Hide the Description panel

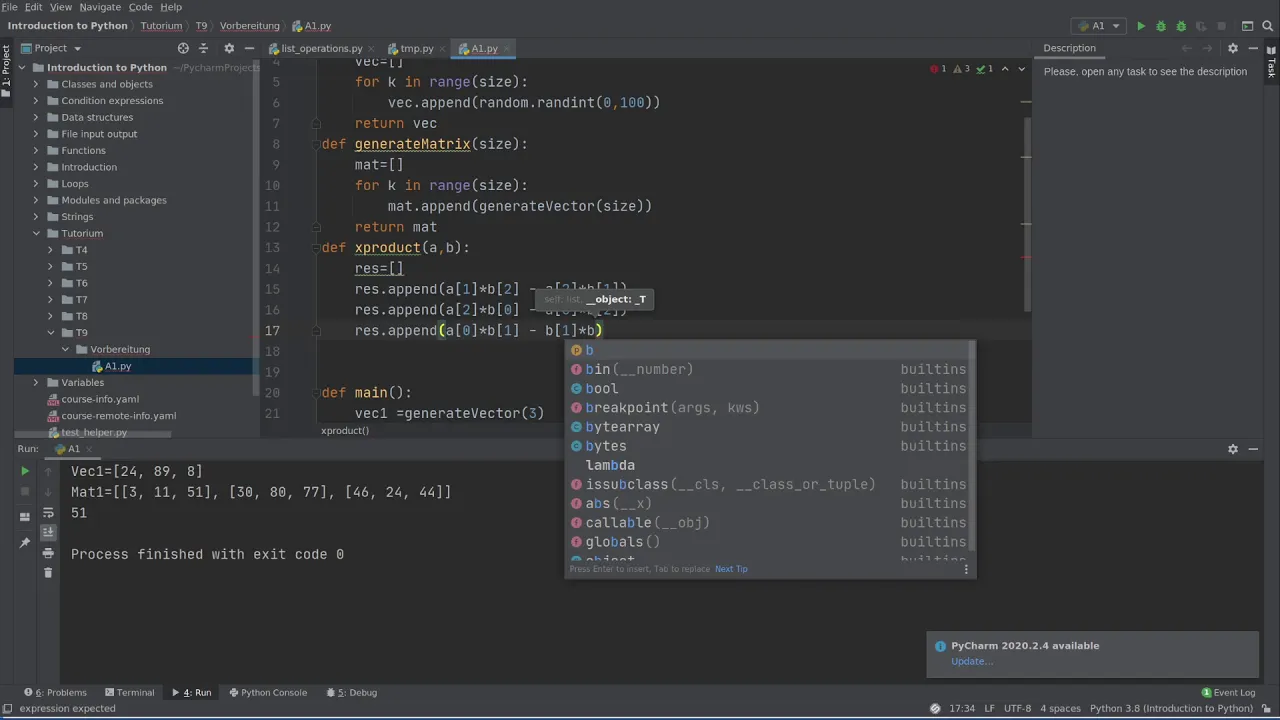pos(1253,48)
